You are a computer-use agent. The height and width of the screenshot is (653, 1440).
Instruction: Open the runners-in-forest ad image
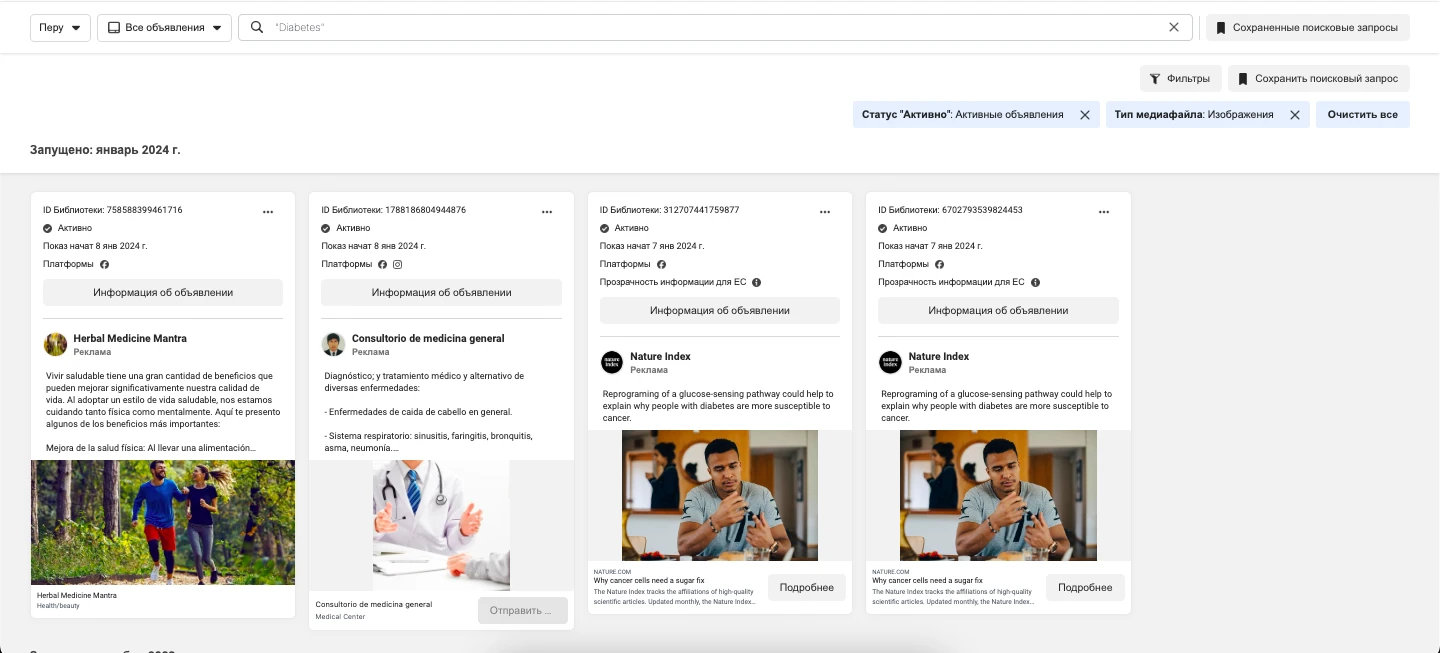tap(163, 522)
